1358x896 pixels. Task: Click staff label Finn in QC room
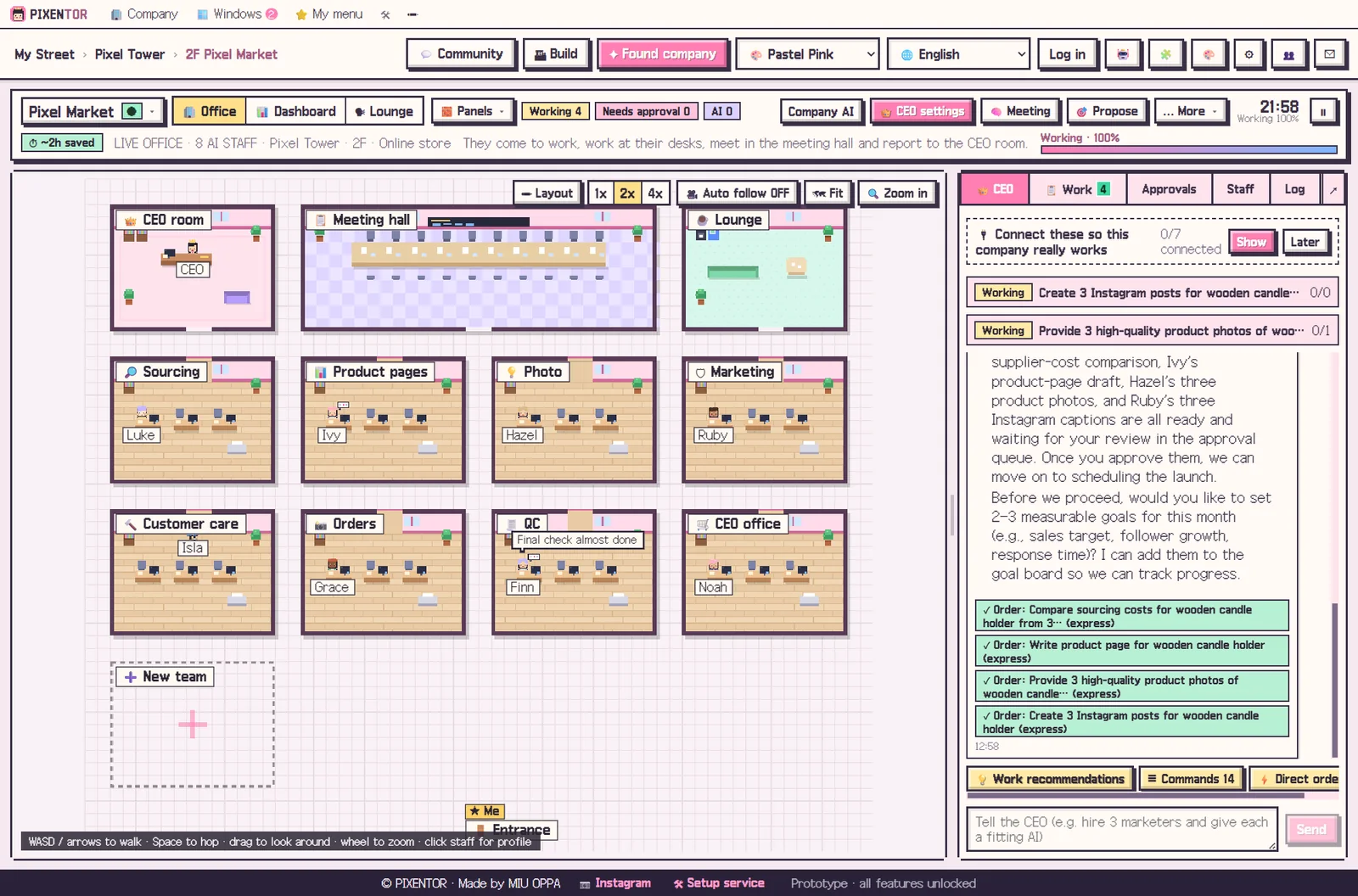click(522, 587)
